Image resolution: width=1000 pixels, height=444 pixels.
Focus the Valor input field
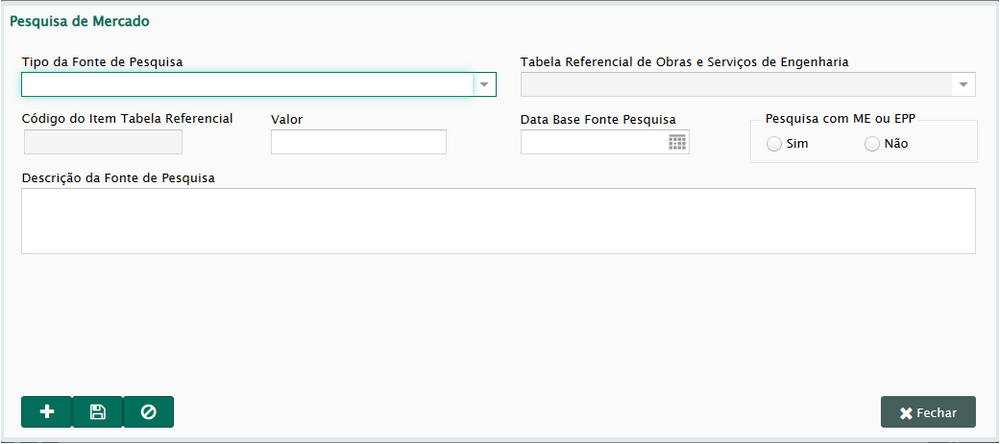tap(358, 142)
